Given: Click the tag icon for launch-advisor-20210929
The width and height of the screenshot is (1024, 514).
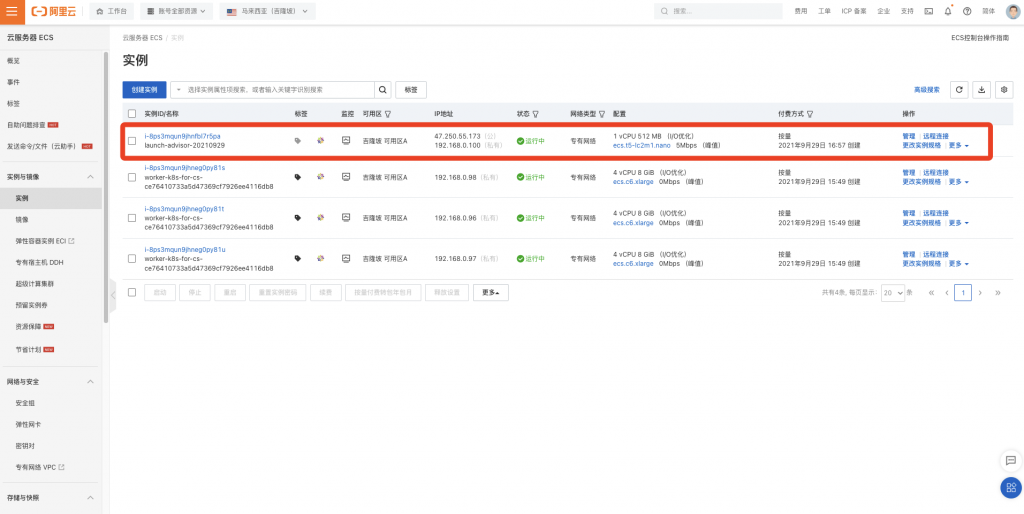Looking at the screenshot, I should [x=298, y=140].
